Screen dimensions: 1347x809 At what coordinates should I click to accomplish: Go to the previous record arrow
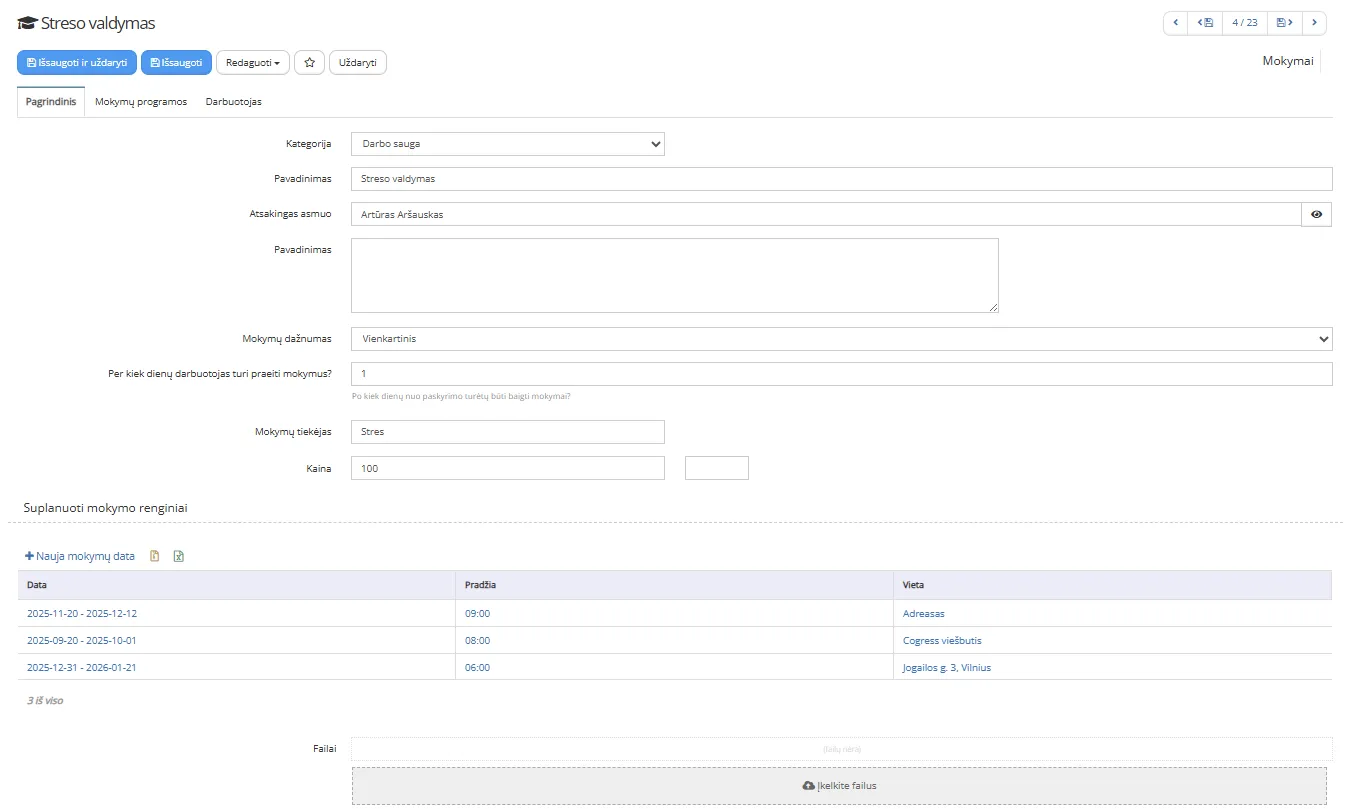1175,22
